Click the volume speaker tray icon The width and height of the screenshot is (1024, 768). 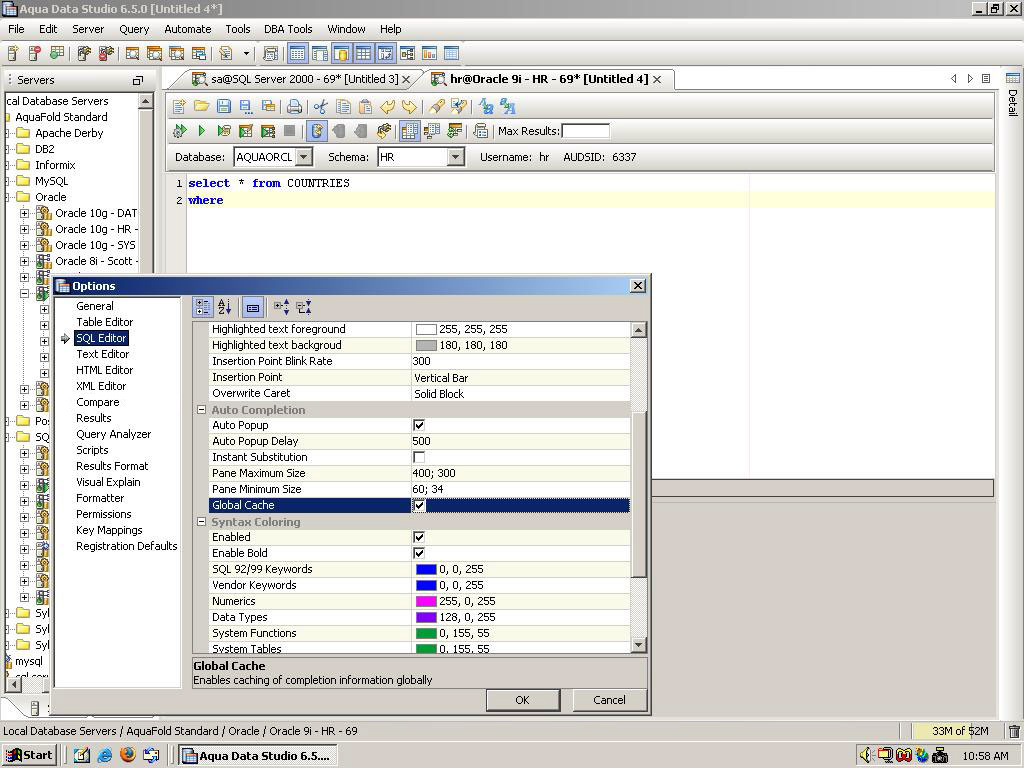(865, 755)
